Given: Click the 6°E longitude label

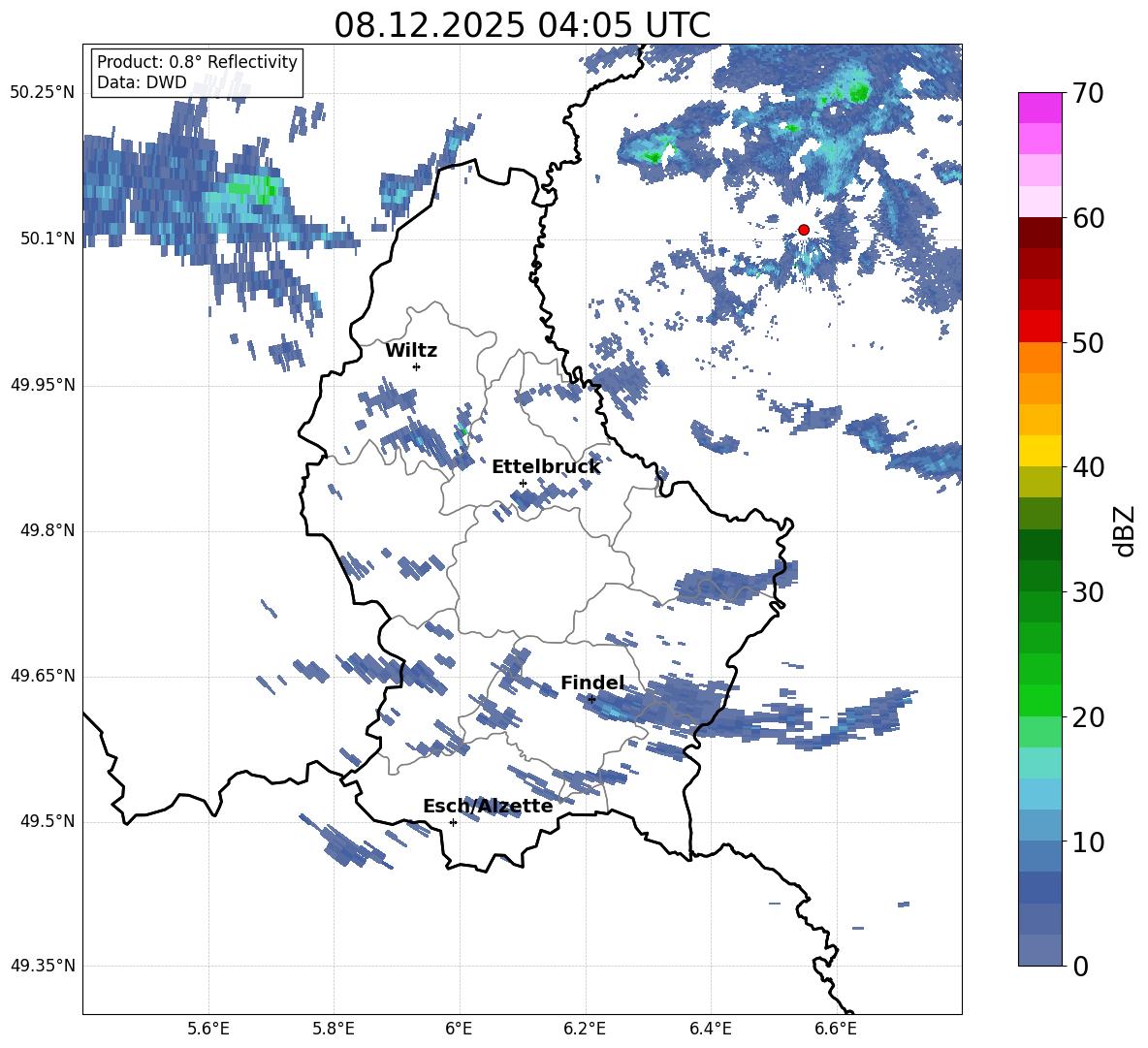Looking at the screenshot, I should click(x=459, y=1029).
